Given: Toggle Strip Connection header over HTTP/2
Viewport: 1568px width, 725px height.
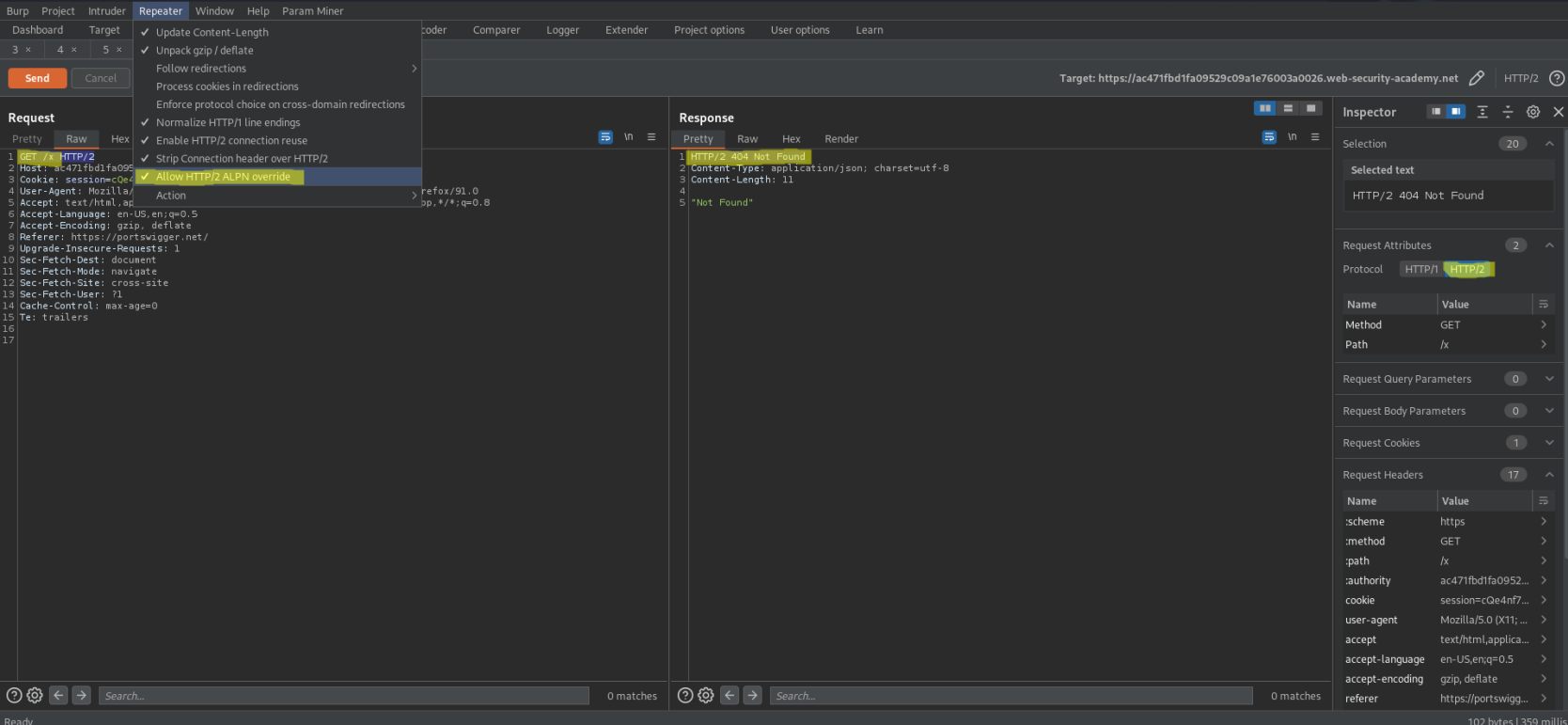Looking at the screenshot, I should pyautogui.click(x=277, y=158).
